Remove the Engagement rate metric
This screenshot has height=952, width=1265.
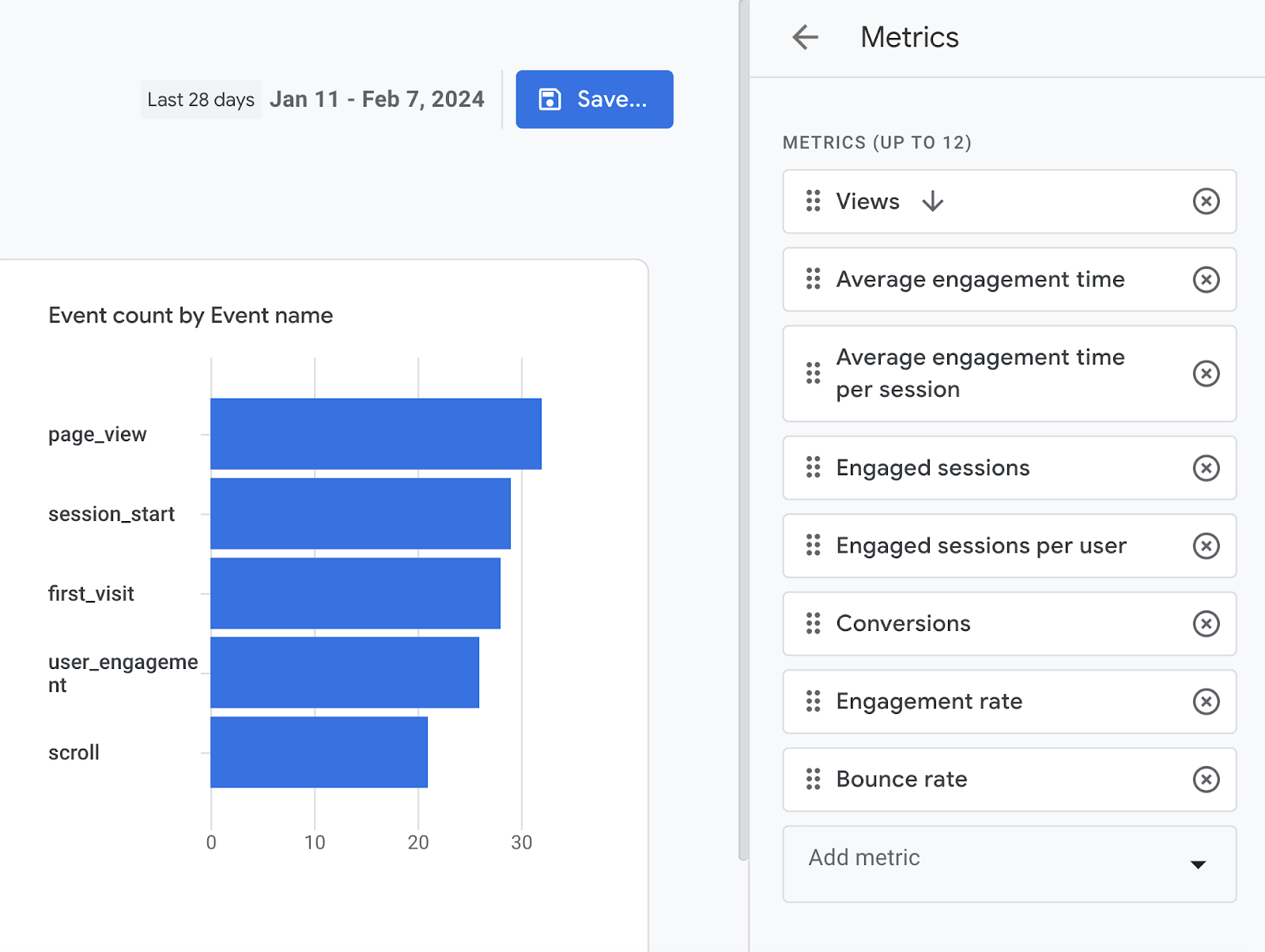[x=1206, y=701]
